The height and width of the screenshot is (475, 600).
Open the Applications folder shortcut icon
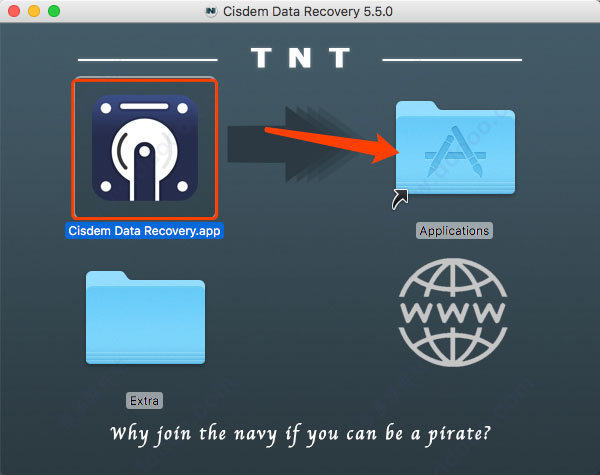click(x=455, y=148)
